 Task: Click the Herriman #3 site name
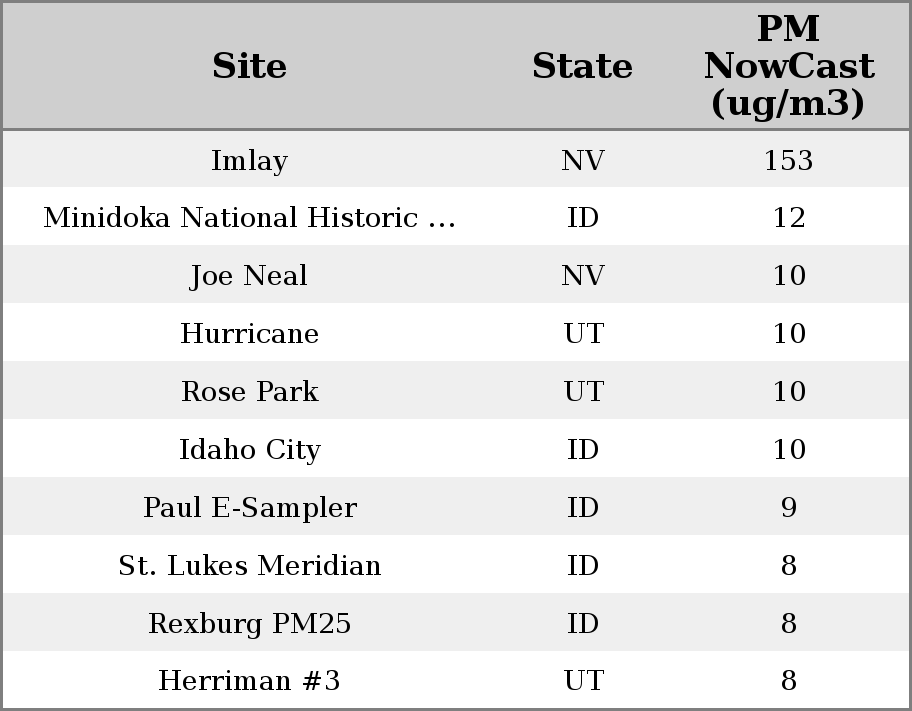coord(249,681)
